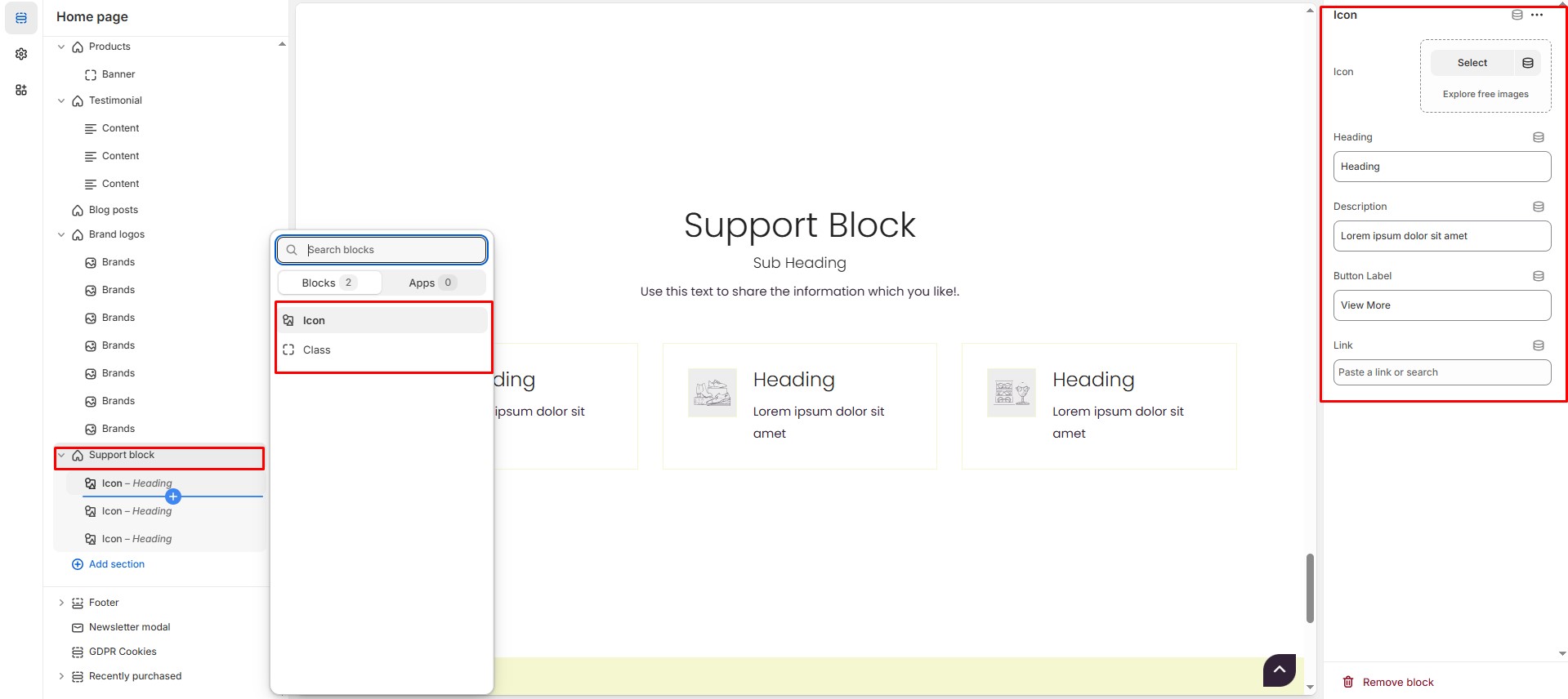Image resolution: width=1568 pixels, height=699 pixels.
Task: Click the three-dots menu beside Icon title
Action: [1537, 15]
